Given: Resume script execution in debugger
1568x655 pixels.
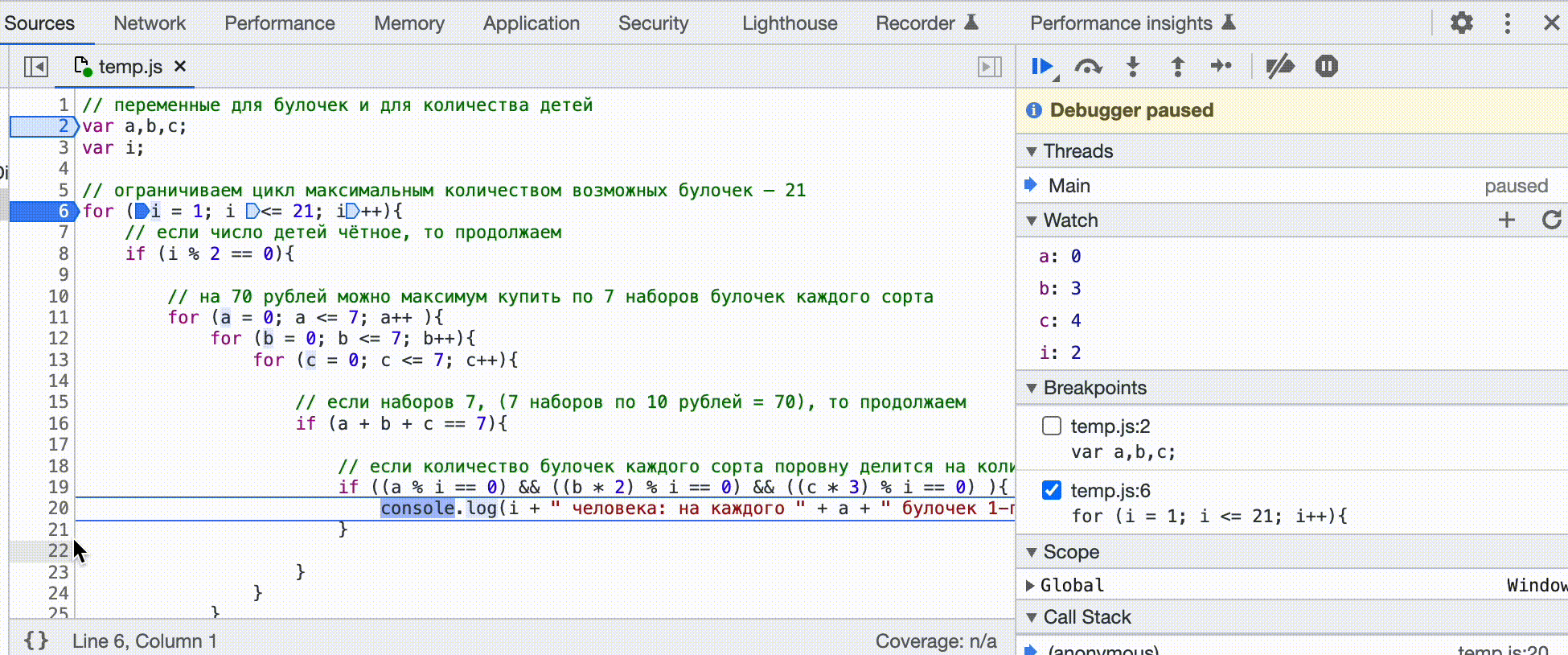Looking at the screenshot, I should pyautogui.click(x=1042, y=67).
